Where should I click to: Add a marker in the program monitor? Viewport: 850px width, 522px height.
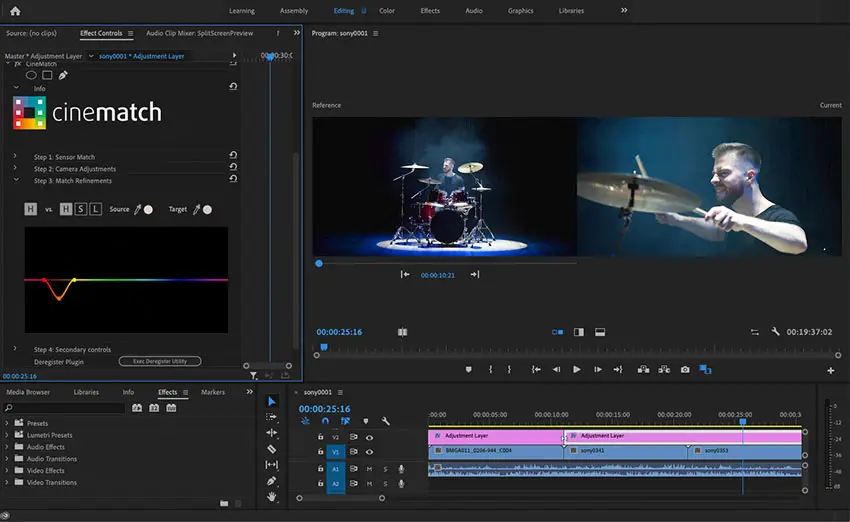pos(468,370)
